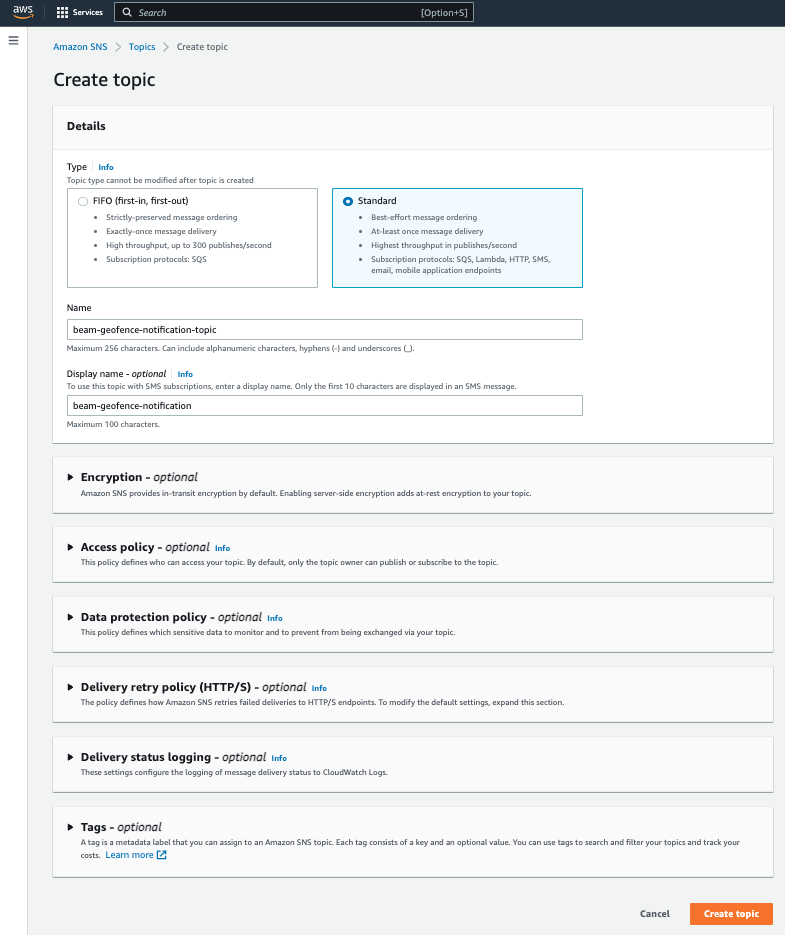Open Info help beside the Type label
The image size is (785, 935).
click(105, 167)
